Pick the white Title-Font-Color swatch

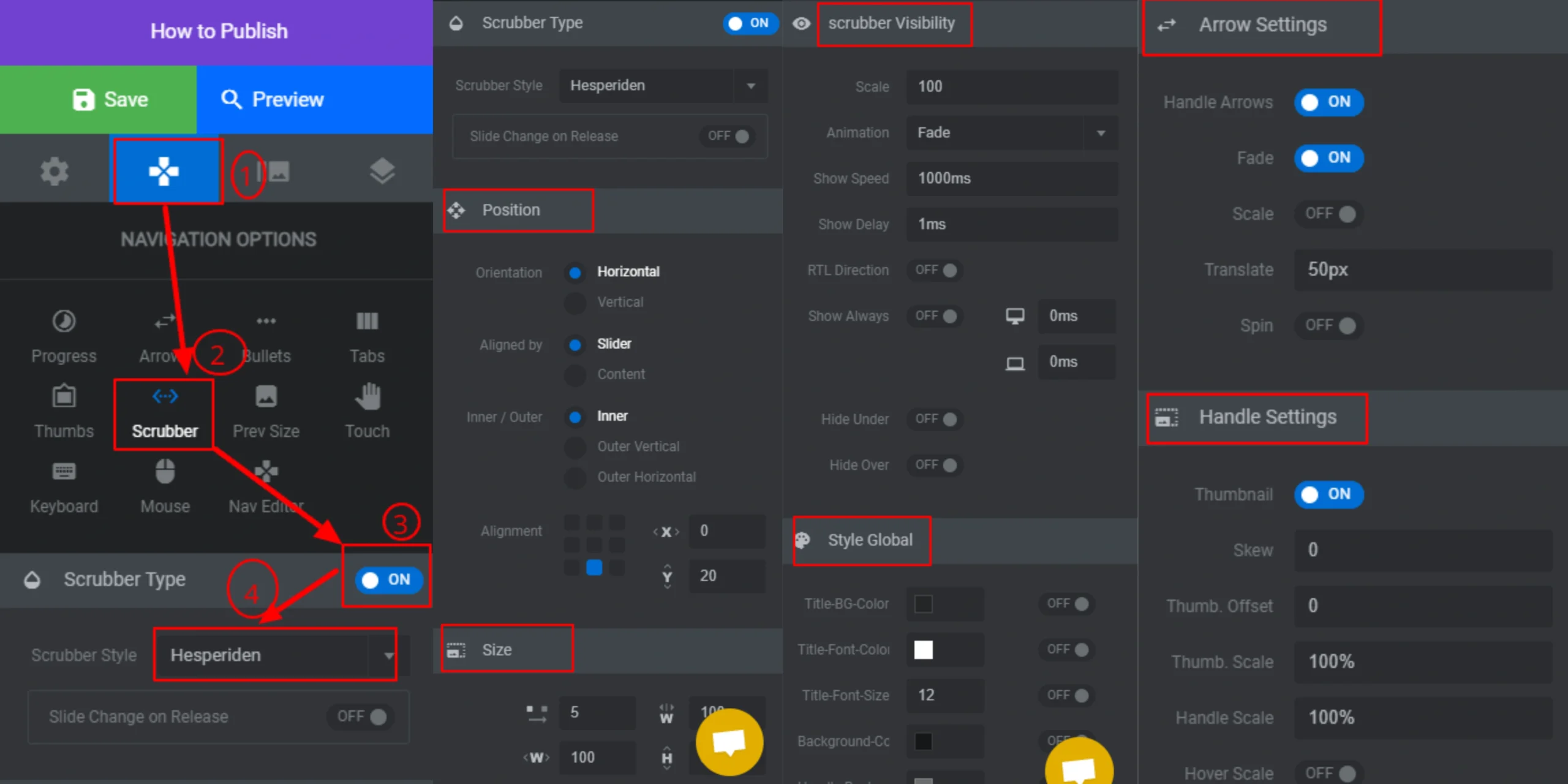point(923,650)
